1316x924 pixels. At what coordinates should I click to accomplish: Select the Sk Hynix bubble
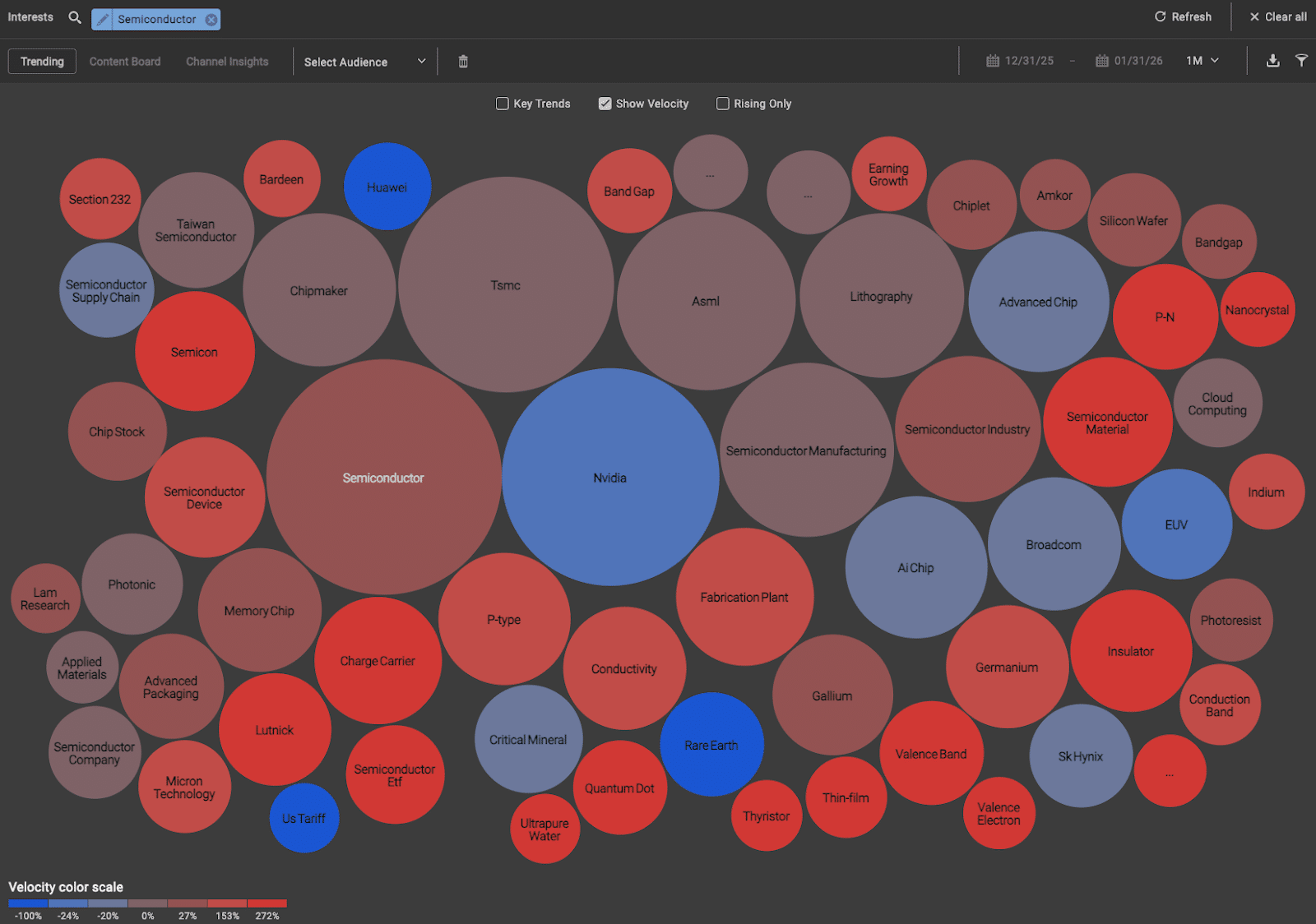[x=1081, y=755]
